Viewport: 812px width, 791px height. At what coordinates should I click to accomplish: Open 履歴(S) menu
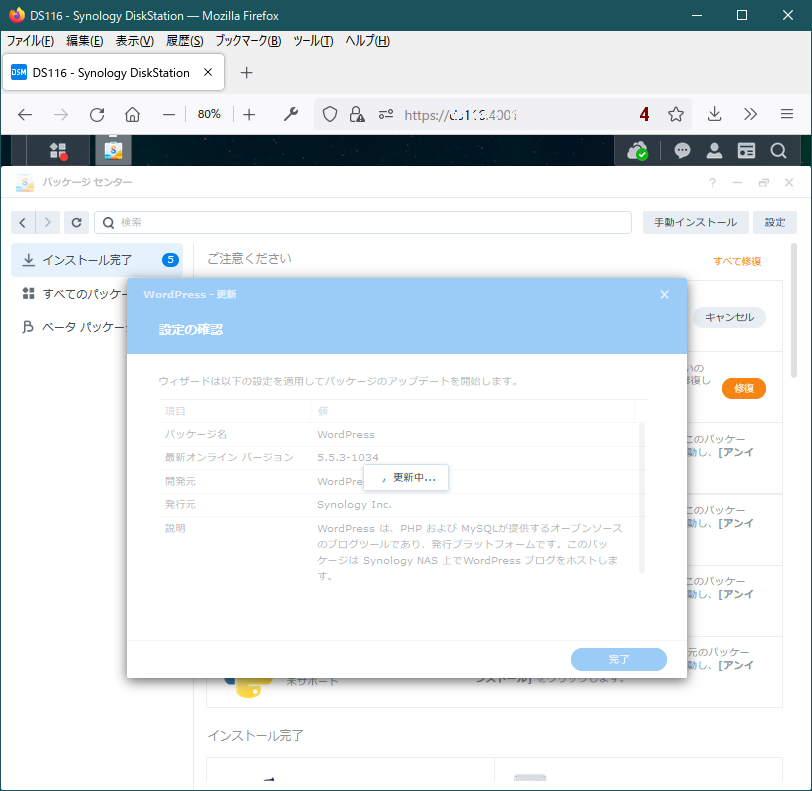184,41
